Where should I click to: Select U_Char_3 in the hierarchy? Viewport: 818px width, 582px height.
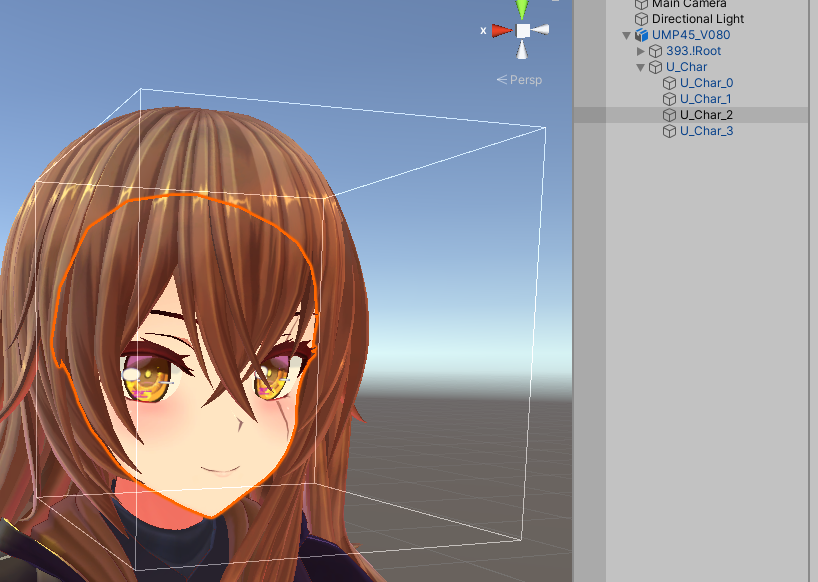point(706,131)
